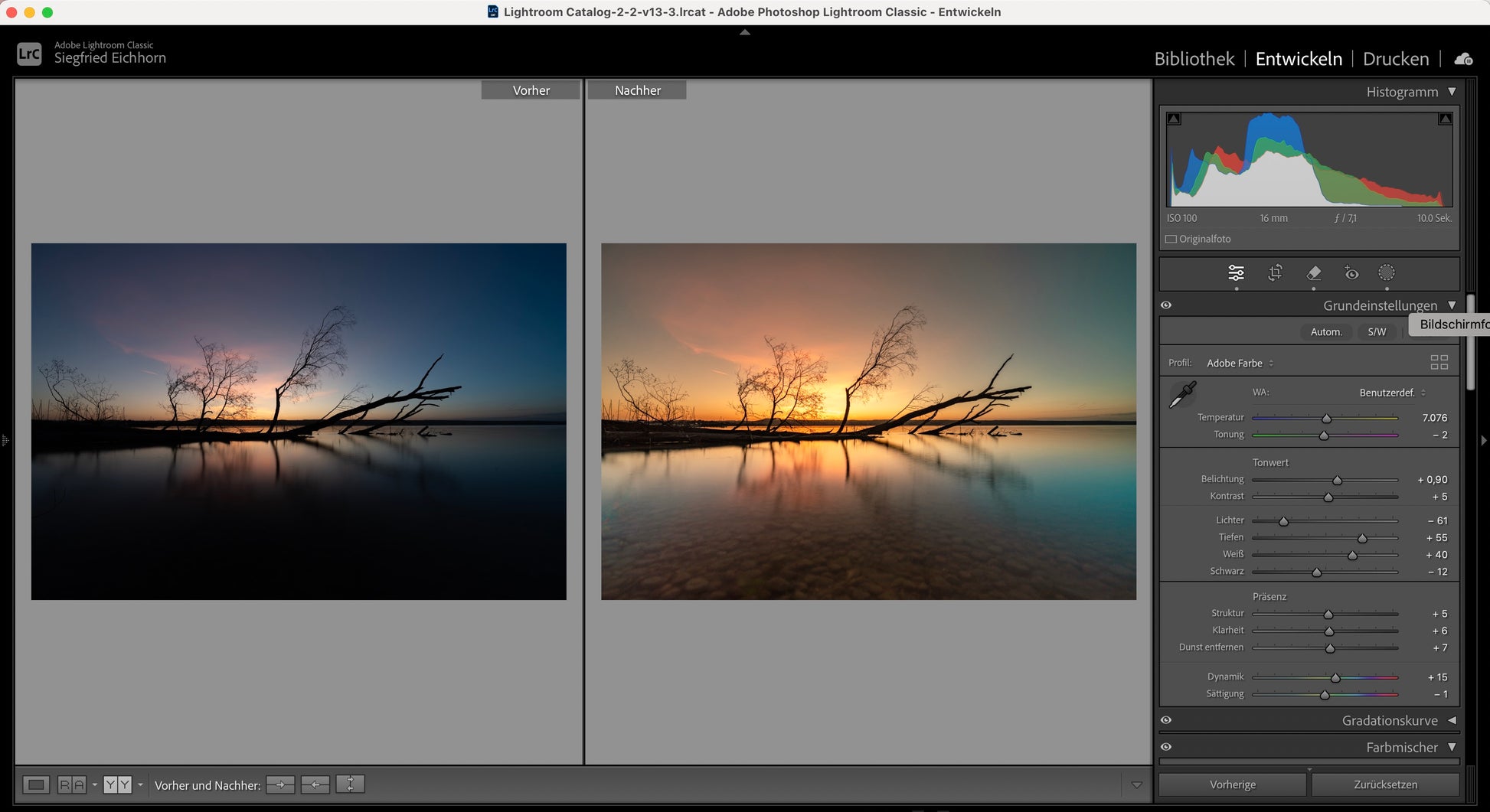Click the Autom. tone button

[1325, 332]
